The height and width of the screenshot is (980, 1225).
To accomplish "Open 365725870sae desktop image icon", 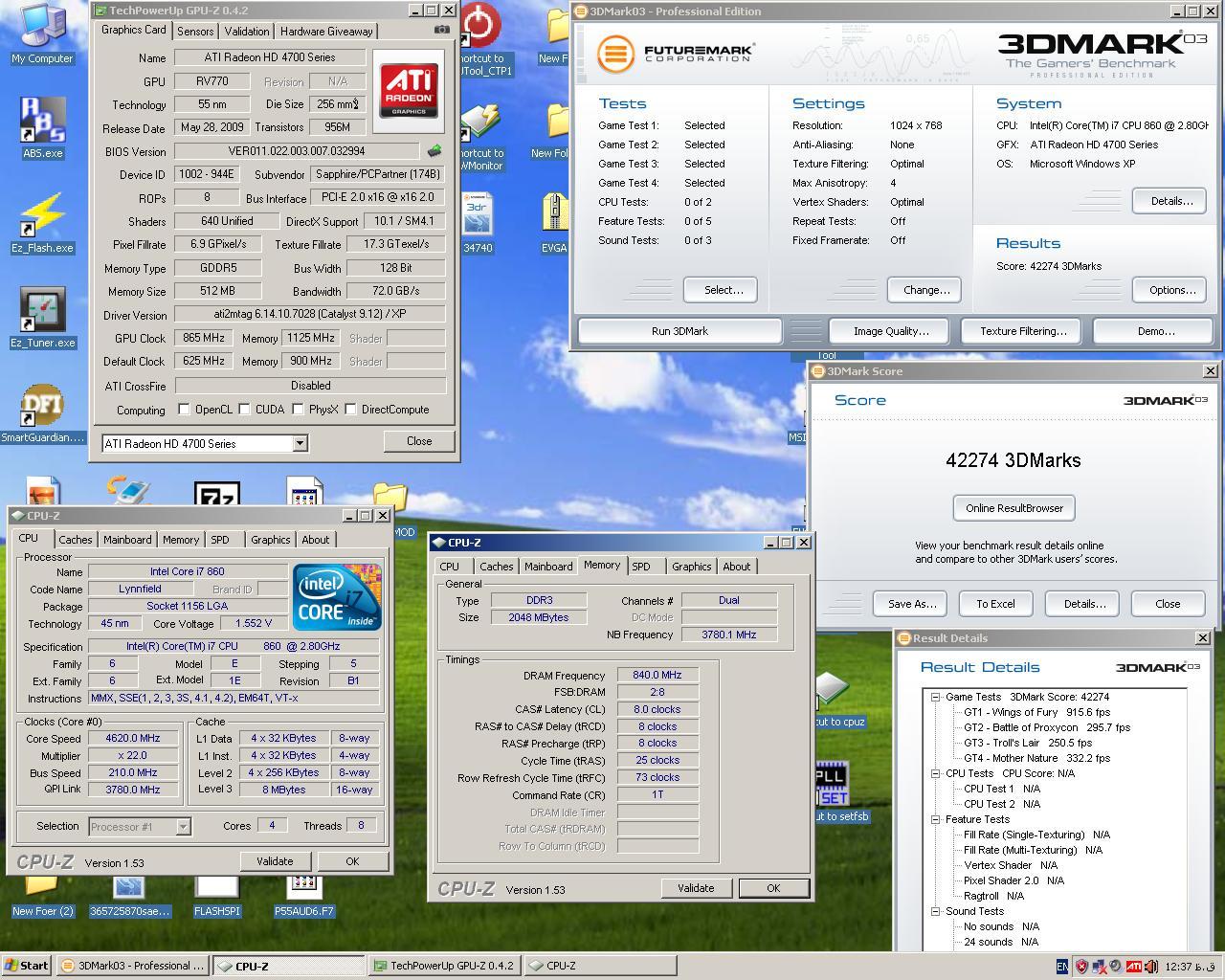I will tap(129, 895).
